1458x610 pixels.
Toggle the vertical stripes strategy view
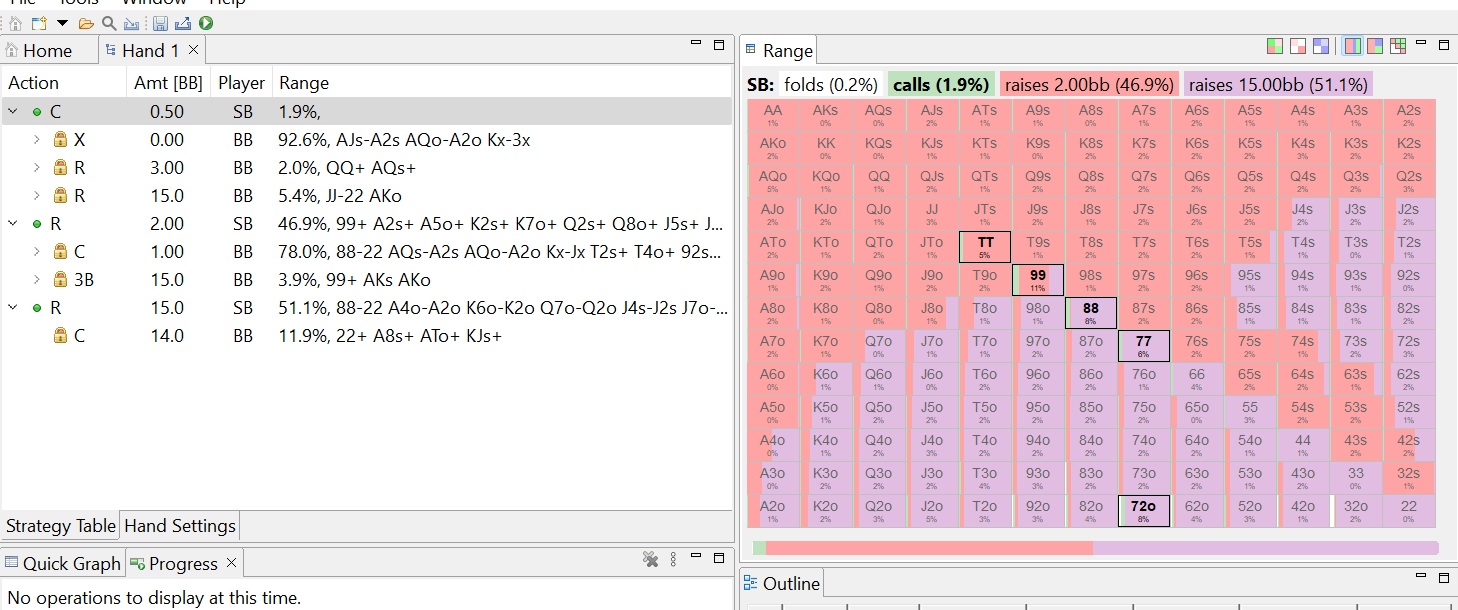pyautogui.click(x=1352, y=46)
